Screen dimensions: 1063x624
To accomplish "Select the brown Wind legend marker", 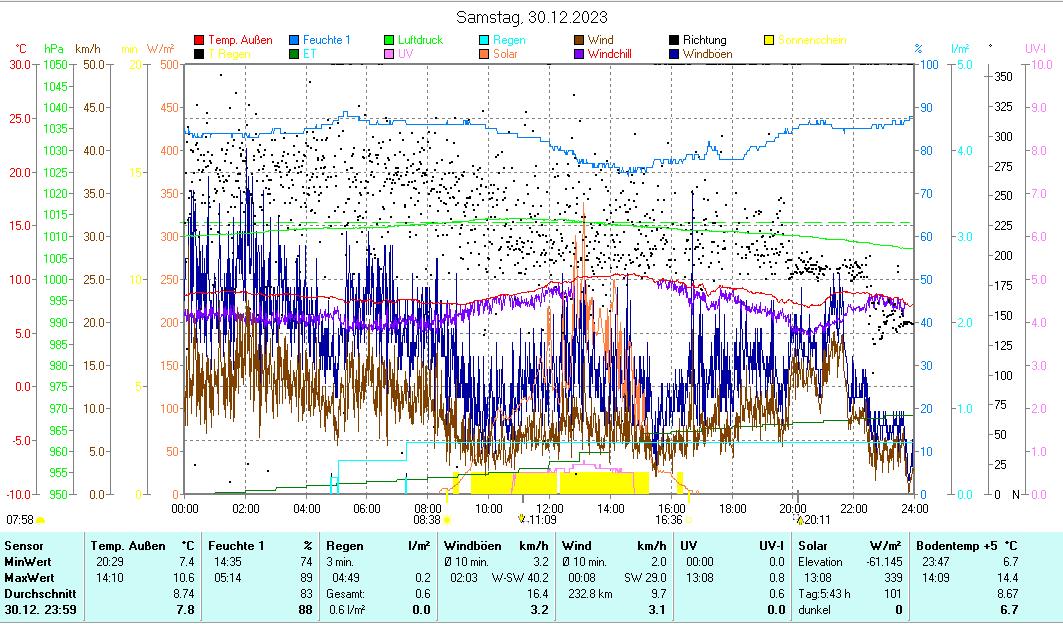I will click(580, 41).
